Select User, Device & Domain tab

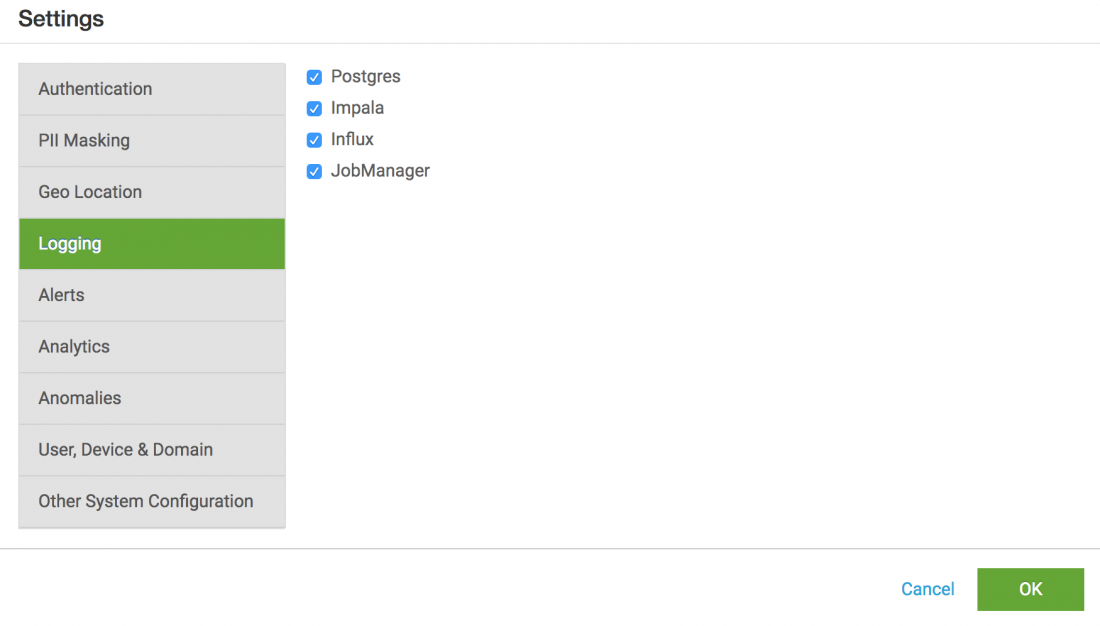click(x=152, y=450)
